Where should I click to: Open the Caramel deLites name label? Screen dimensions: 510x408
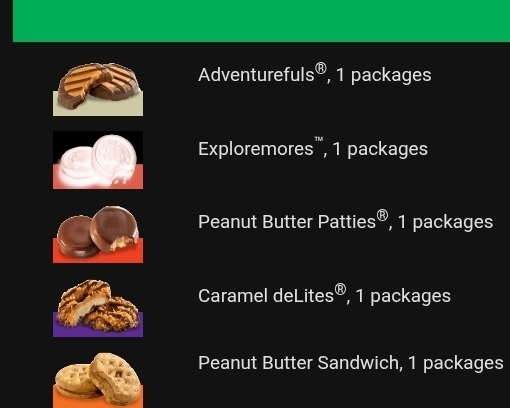pyautogui.click(x=266, y=296)
